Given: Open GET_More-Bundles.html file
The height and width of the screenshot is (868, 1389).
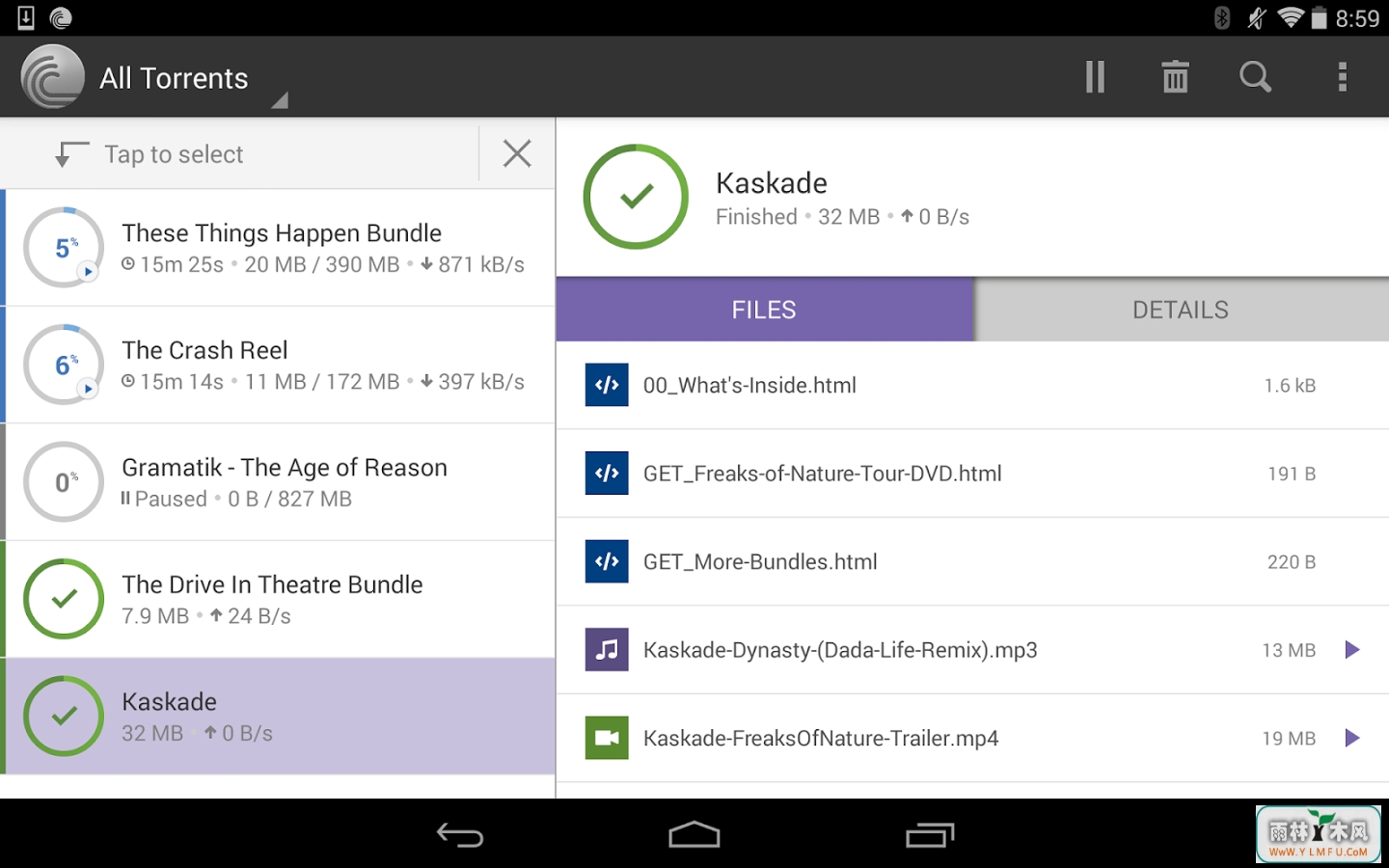Looking at the screenshot, I should click(972, 561).
